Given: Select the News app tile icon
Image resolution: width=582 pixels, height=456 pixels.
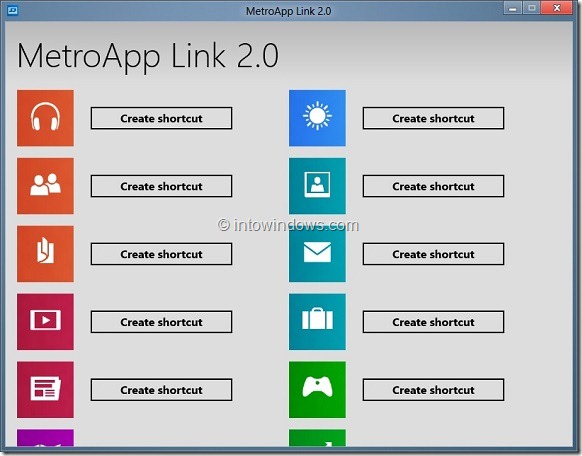Looking at the screenshot, I should (45, 390).
